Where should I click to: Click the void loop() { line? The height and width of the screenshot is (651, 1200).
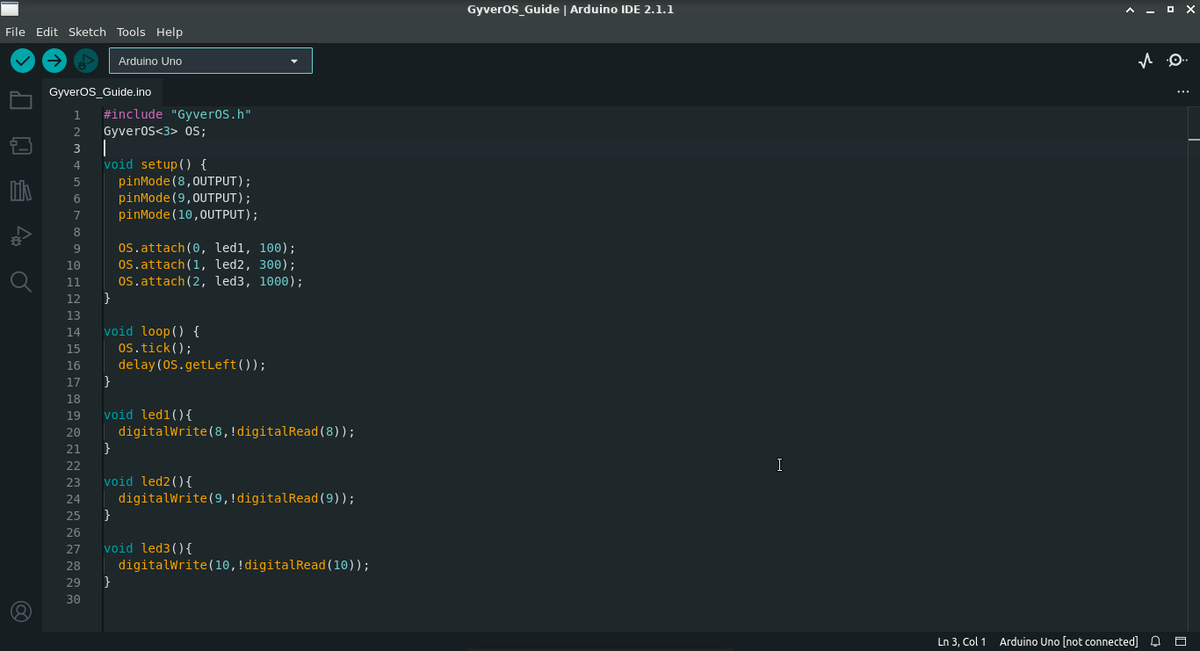[x=152, y=331]
